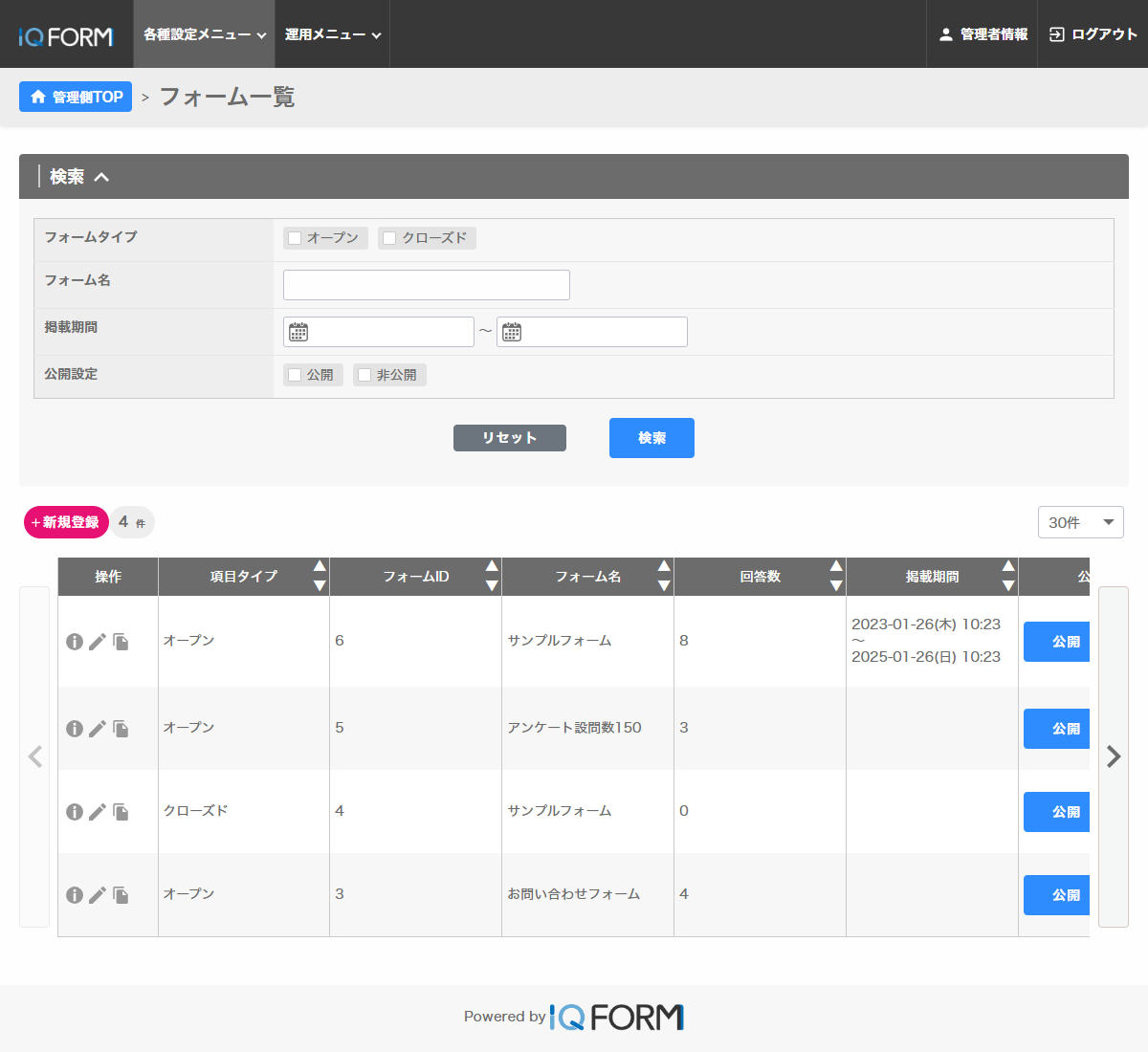
Task: Click the フォーム名 text input field
Action: [427, 285]
